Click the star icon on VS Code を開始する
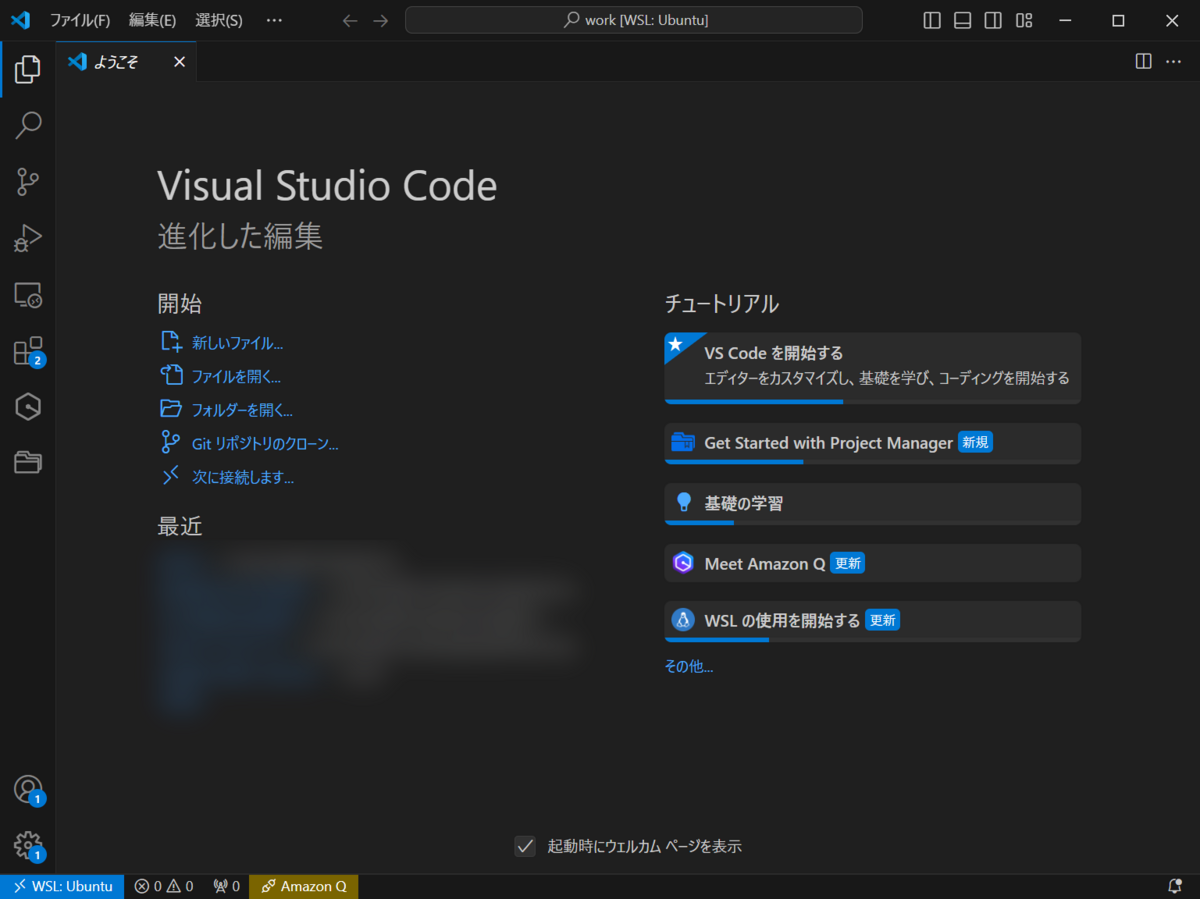 pyautogui.click(x=676, y=345)
